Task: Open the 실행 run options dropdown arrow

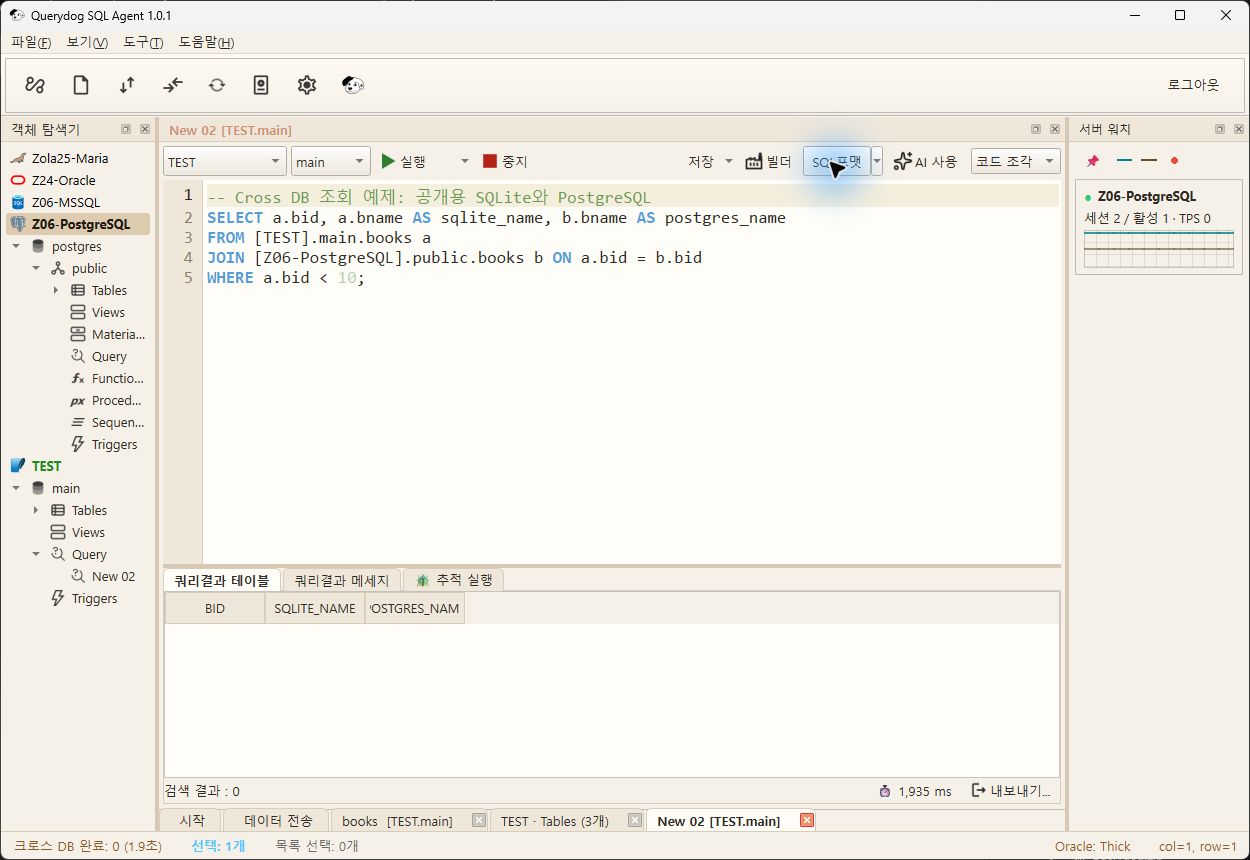Action: pos(464,161)
